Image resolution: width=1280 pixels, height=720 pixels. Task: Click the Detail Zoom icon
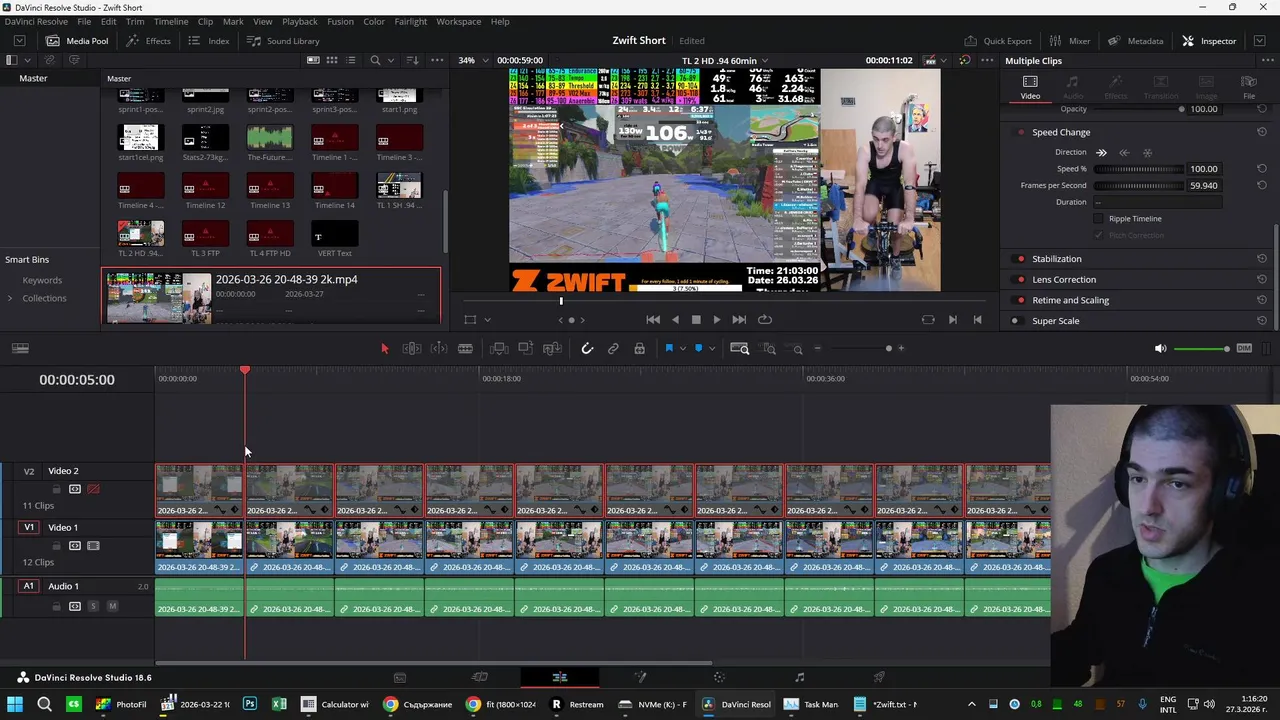pyautogui.click(x=769, y=348)
